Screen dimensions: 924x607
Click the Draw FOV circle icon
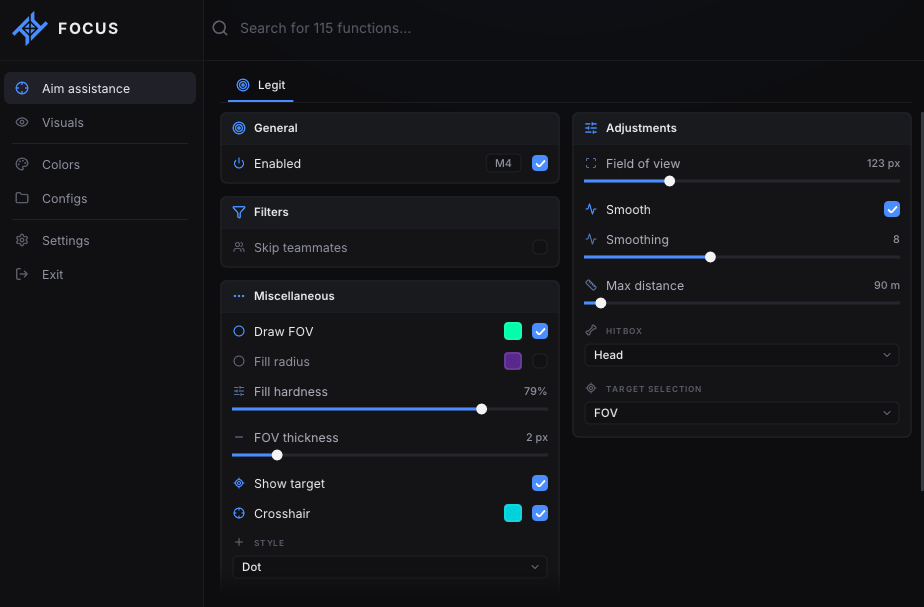tap(239, 331)
